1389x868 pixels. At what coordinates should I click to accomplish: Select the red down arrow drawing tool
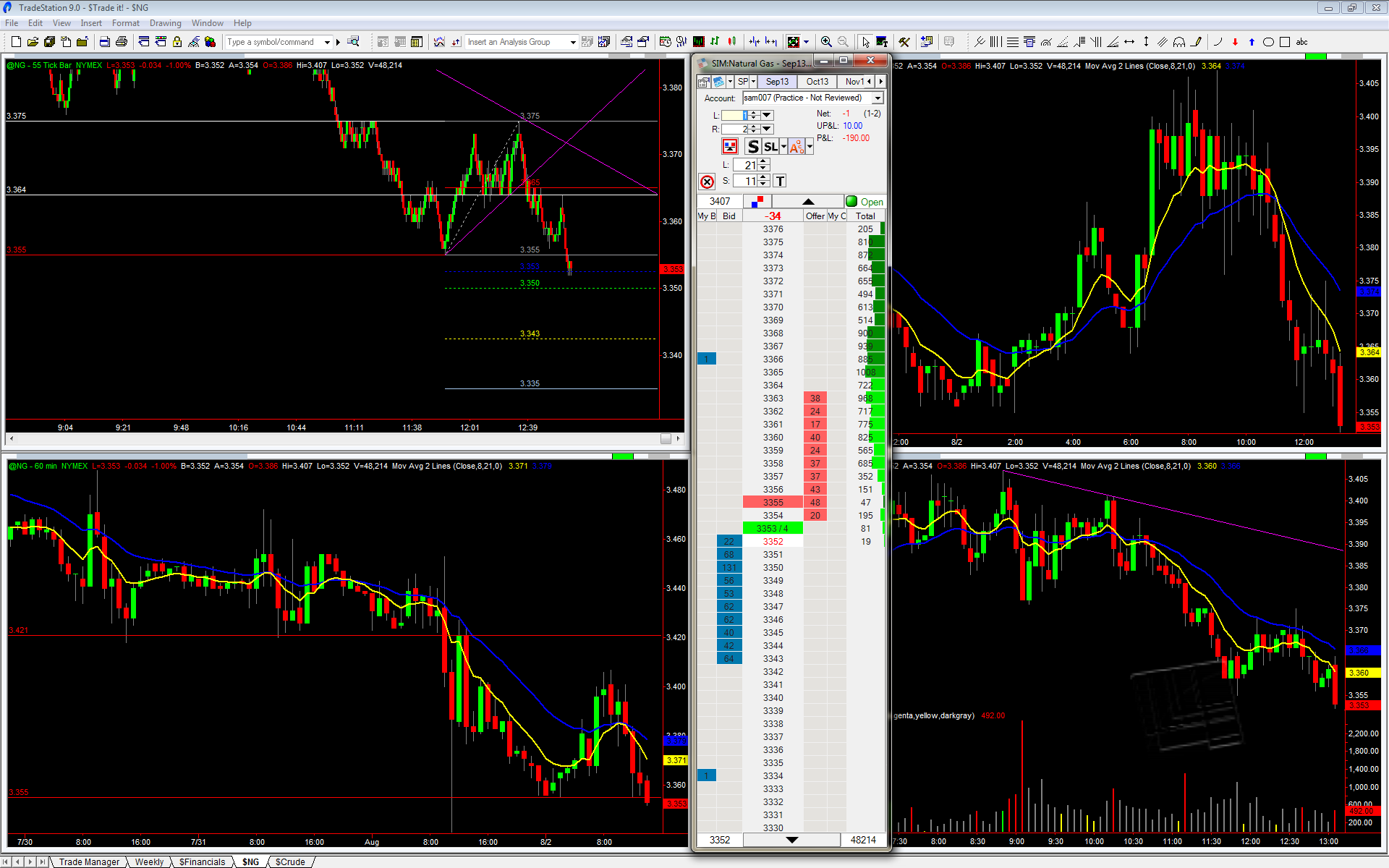(1235, 42)
